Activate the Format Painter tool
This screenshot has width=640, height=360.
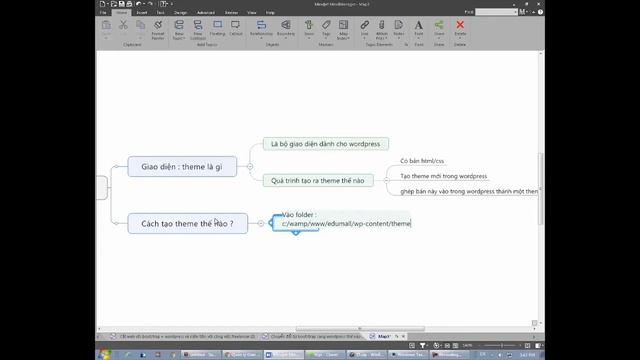[x=158, y=30]
